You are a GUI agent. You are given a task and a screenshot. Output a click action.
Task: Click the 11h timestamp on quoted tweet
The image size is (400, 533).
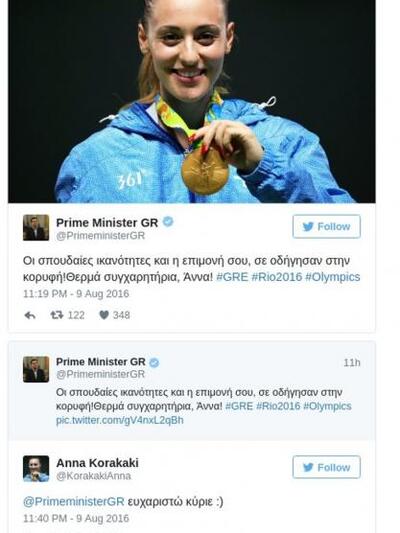click(352, 363)
